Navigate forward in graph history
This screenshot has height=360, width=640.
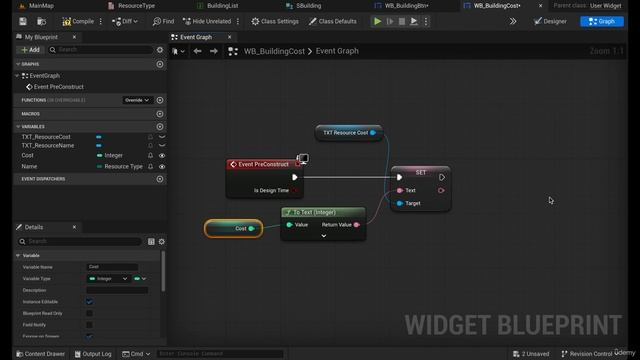pyautogui.click(x=213, y=51)
